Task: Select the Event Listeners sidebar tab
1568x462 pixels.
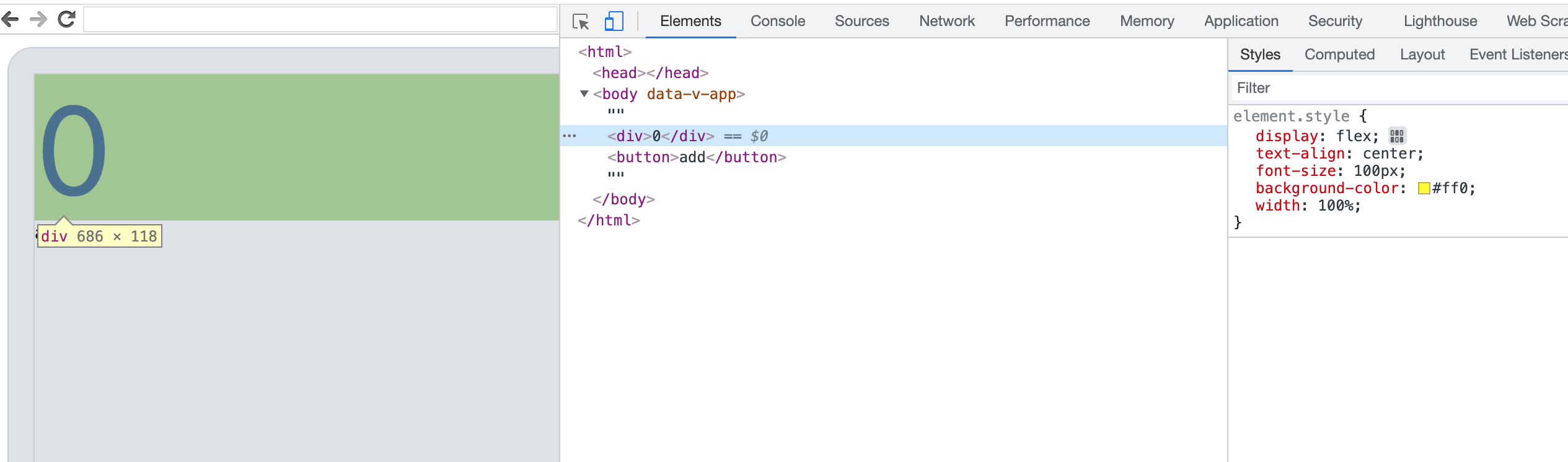Action: 1518,54
